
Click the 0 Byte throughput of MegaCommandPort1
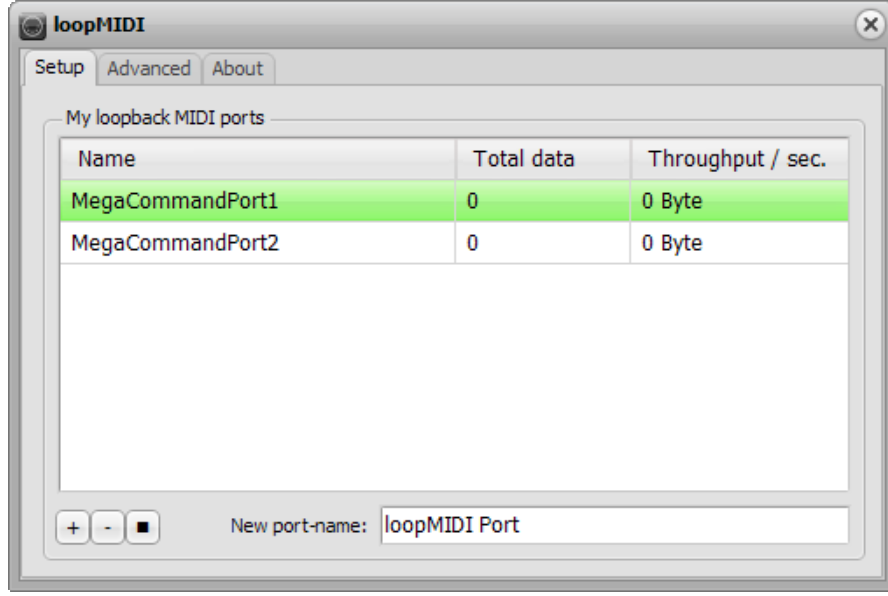point(737,201)
